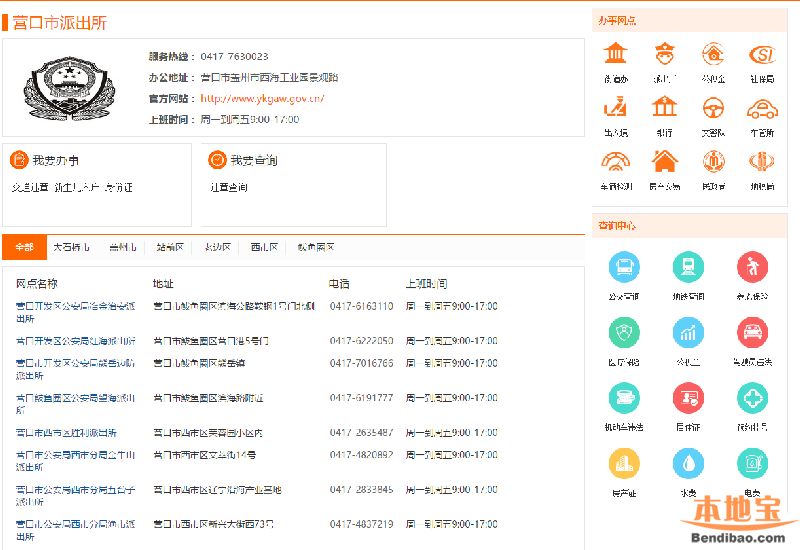Open the www.ykgaw.gov.cn official website link

(262, 98)
